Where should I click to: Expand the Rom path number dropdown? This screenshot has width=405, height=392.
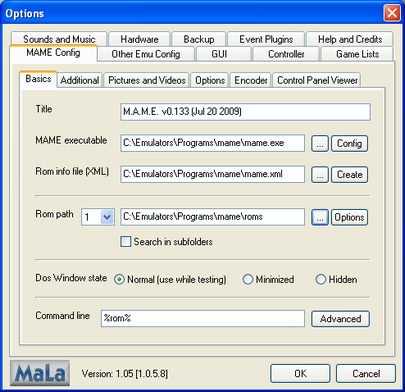(x=107, y=217)
